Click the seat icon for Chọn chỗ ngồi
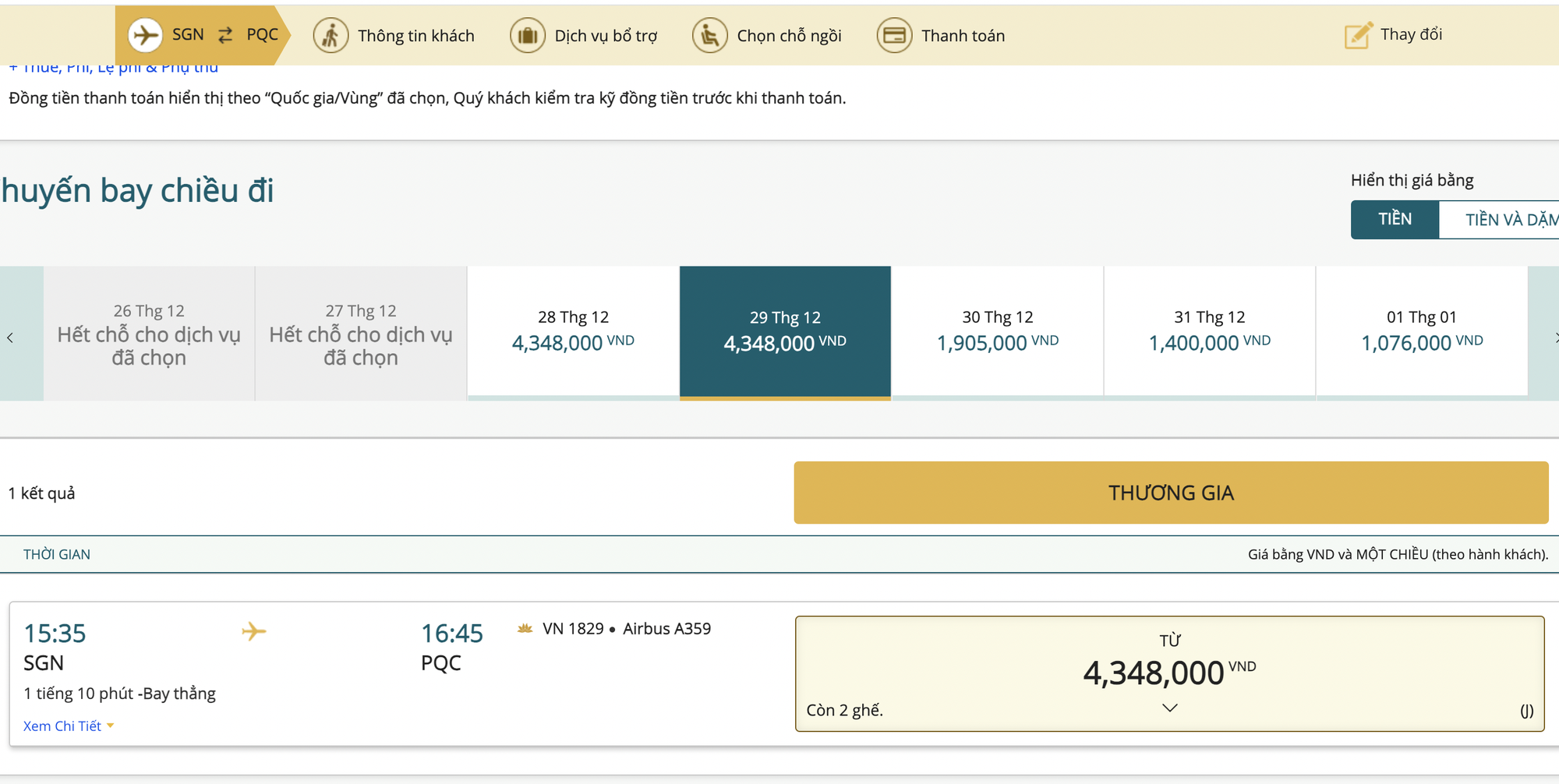Viewport: 1559px width, 784px height. [710, 36]
